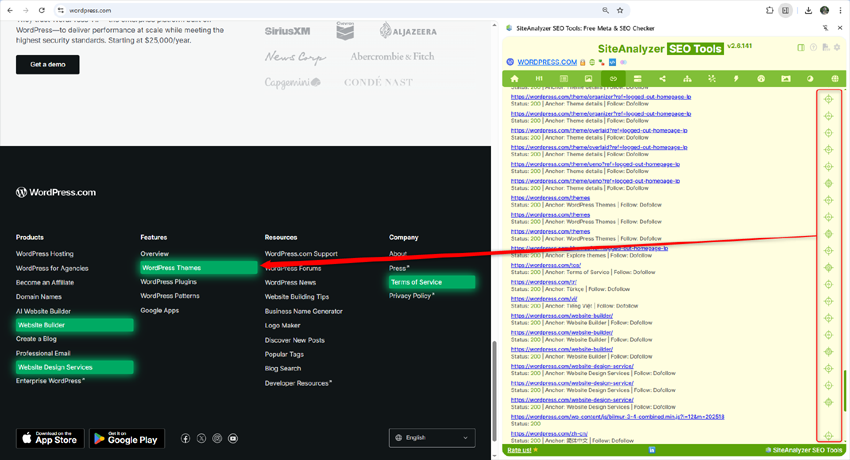Open the Instagram social icon in footer
The height and width of the screenshot is (460, 850).
coord(217,438)
